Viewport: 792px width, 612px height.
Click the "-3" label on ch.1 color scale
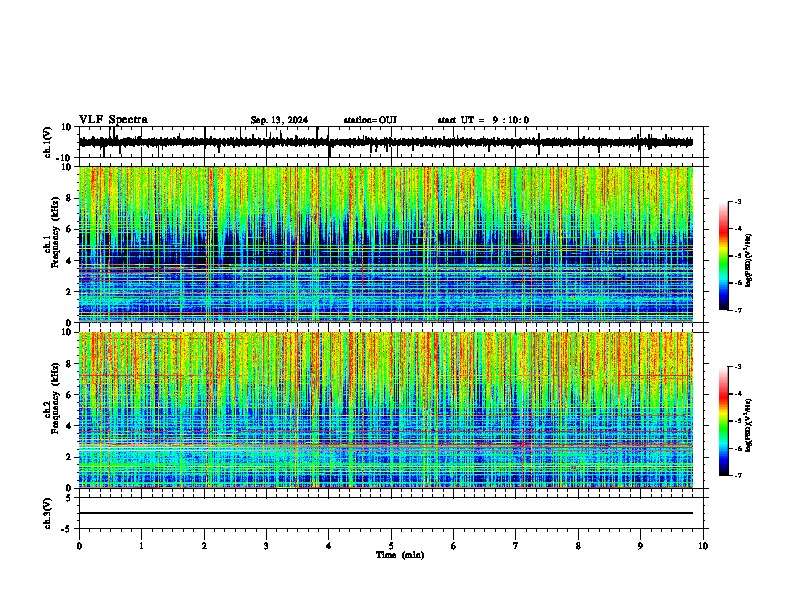click(738, 201)
